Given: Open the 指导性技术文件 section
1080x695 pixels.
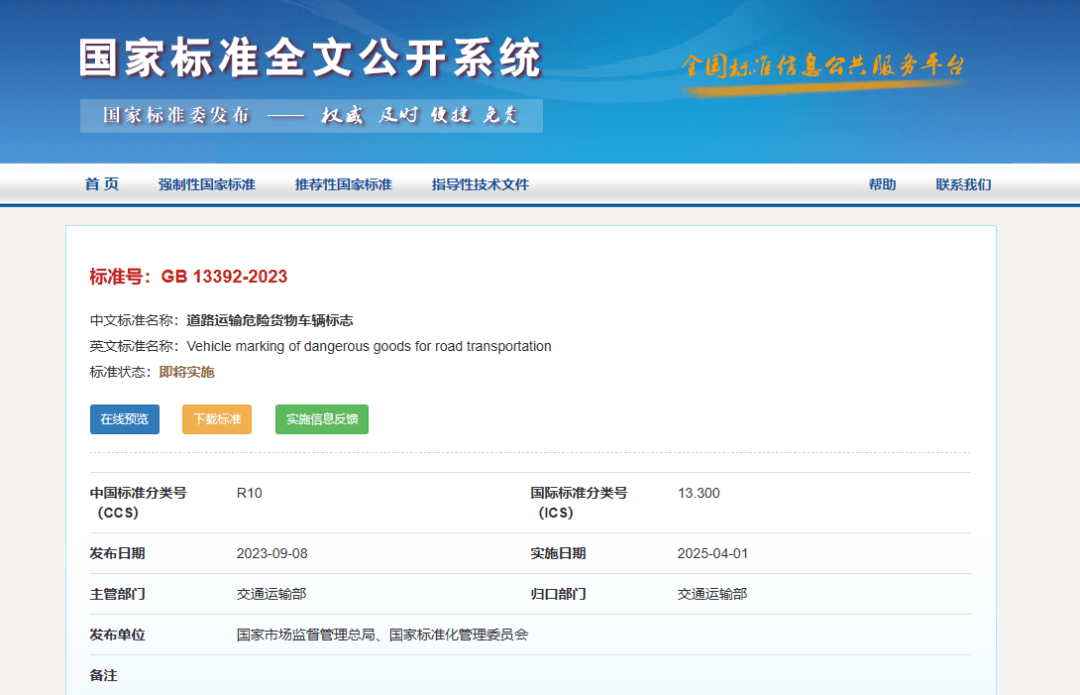Looking at the screenshot, I should coord(480,185).
